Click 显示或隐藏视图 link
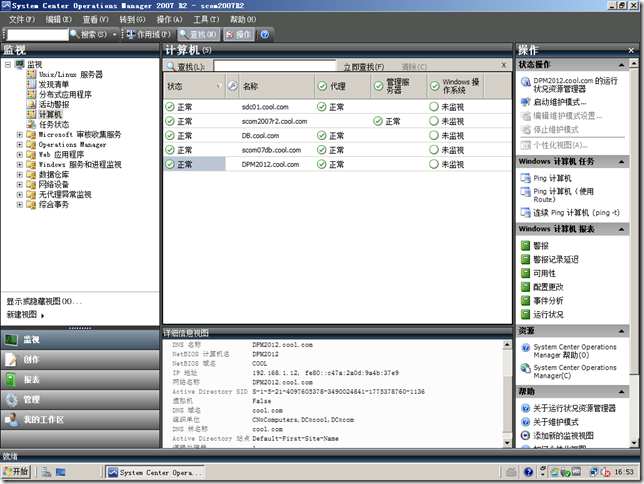 click(44, 301)
